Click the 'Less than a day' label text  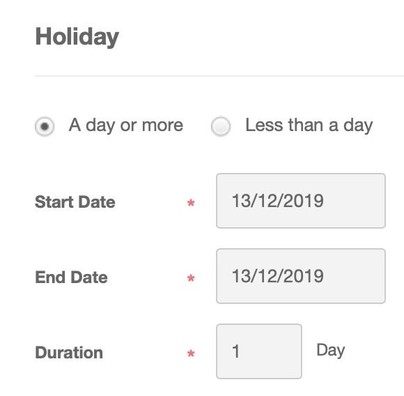(309, 126)
